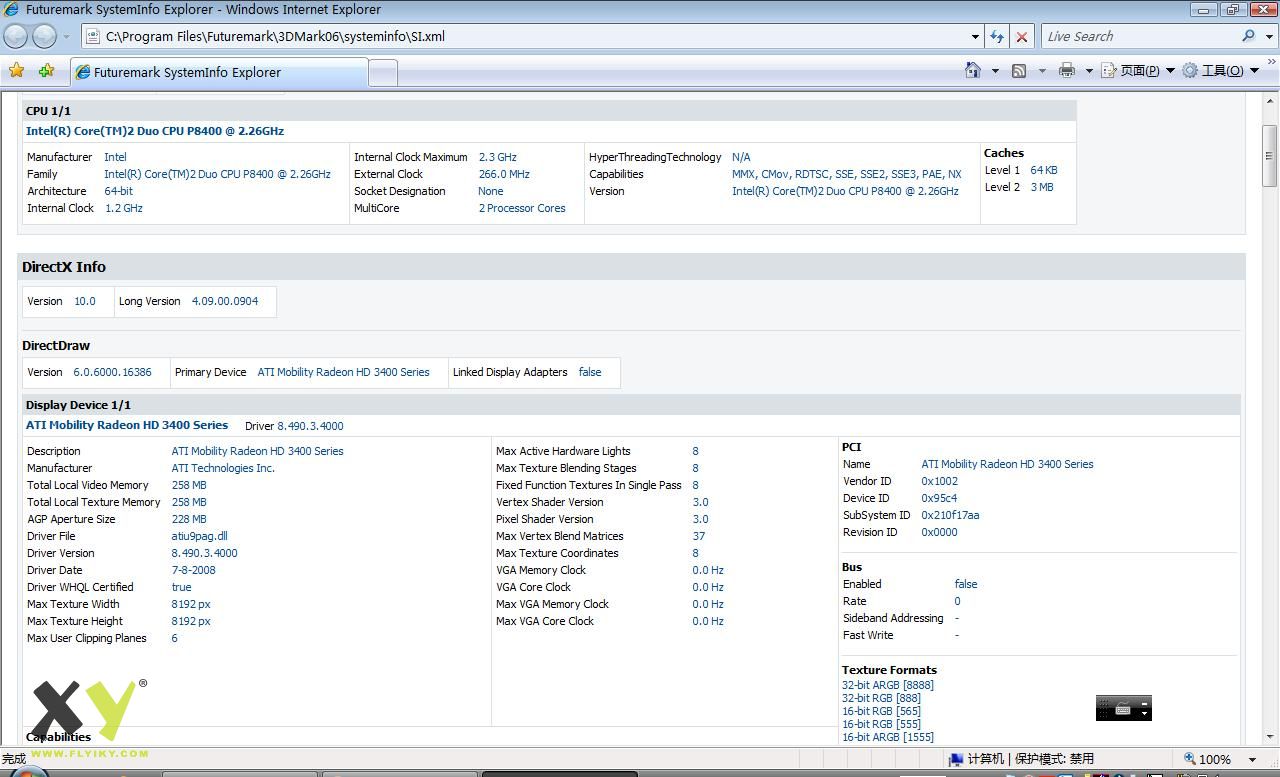Open the Tools (工具) menu dropdown arrow

pyautogui.click(x=1253, y=71)
